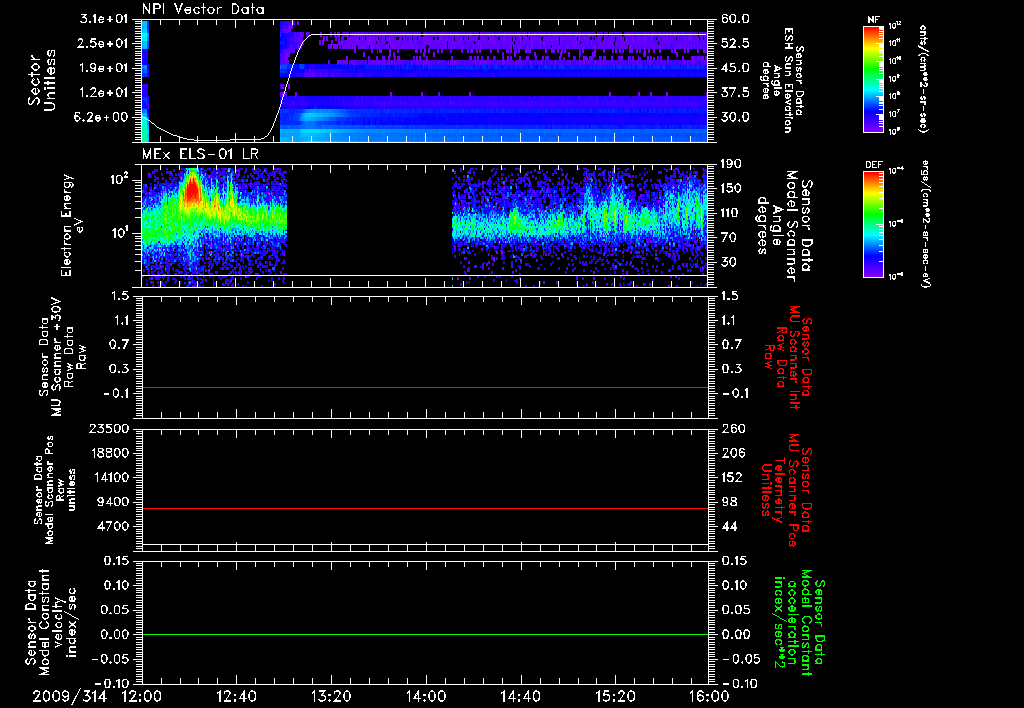This screenshot has width=1024, height=708.
Task: Click the "206" telemetry tick label
Action: pyautogui.click(x=733, y=453)
